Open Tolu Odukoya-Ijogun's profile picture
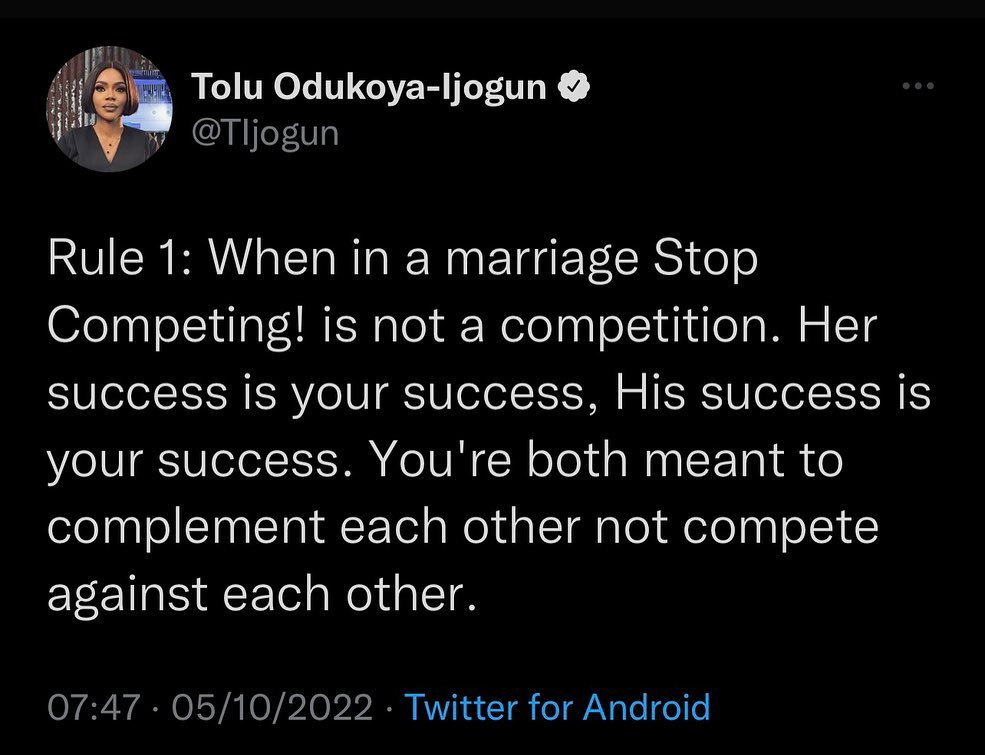The width and height of the screenshot is (985, 755). (106, 110)
